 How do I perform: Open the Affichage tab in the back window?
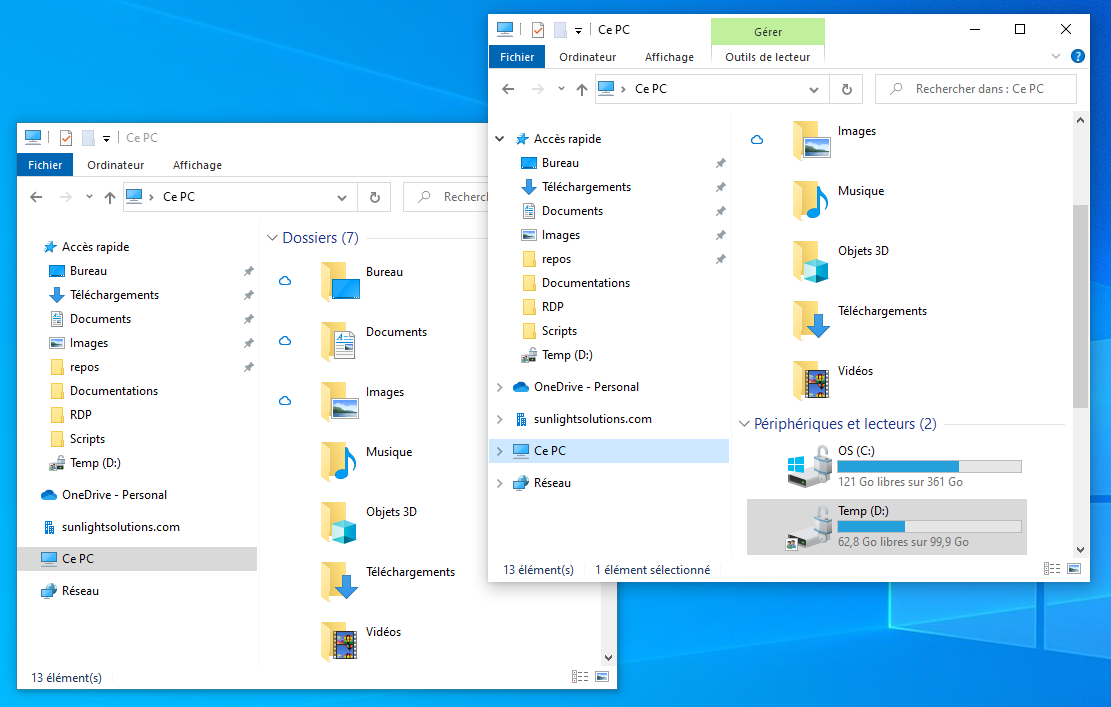point(197,165)
